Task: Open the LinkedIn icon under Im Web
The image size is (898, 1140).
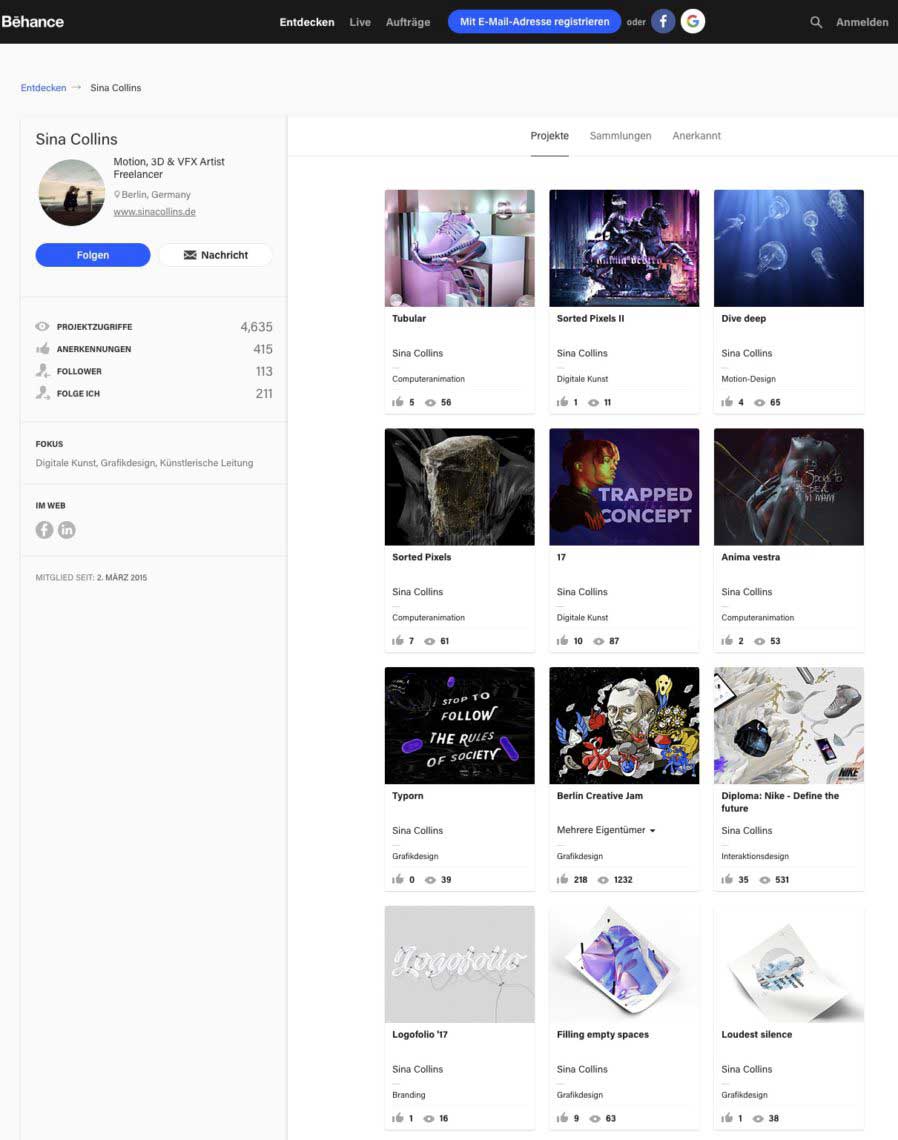Action: tap(67, 530)
